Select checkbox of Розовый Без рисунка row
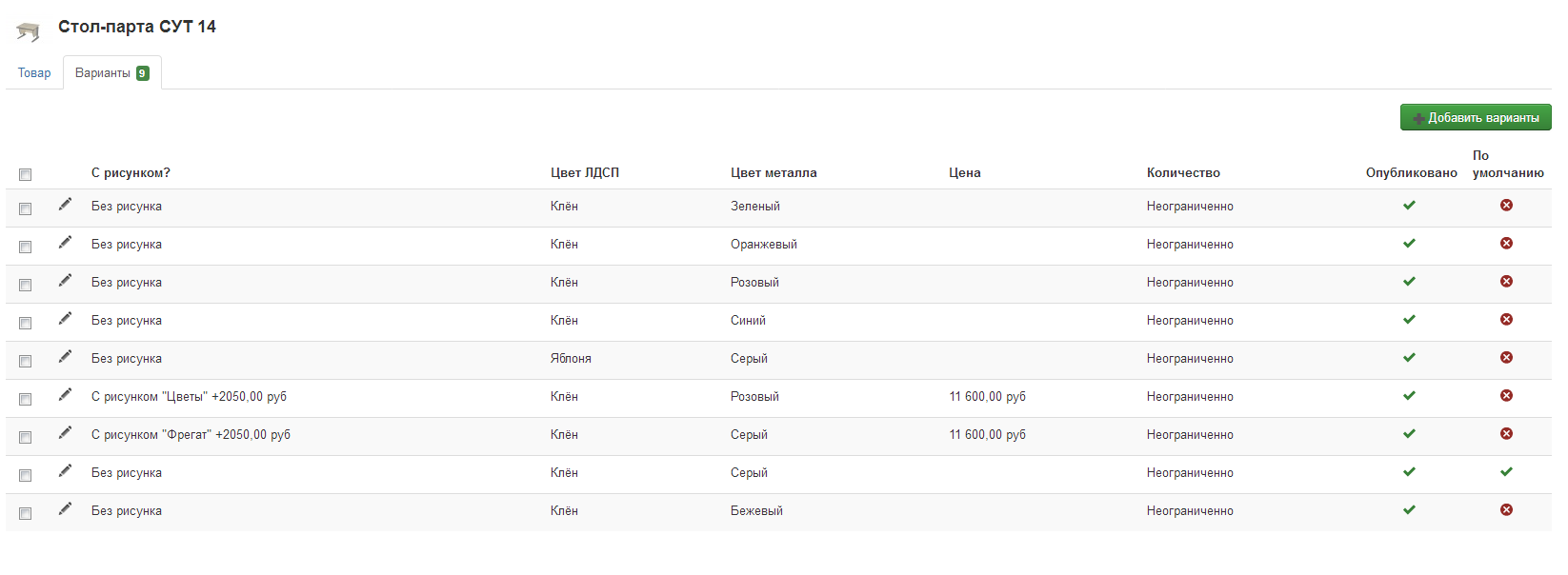Image resolution: width=1568 pixels, height=575 pixels. point(26,285)
